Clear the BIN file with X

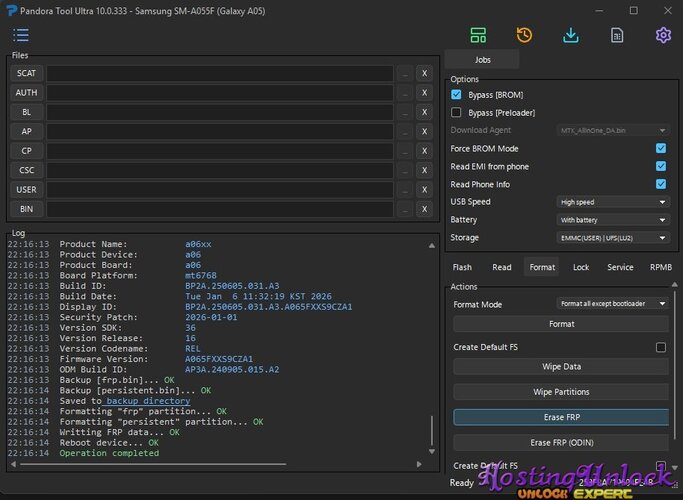pyautogui.click(x=424, y=209)
